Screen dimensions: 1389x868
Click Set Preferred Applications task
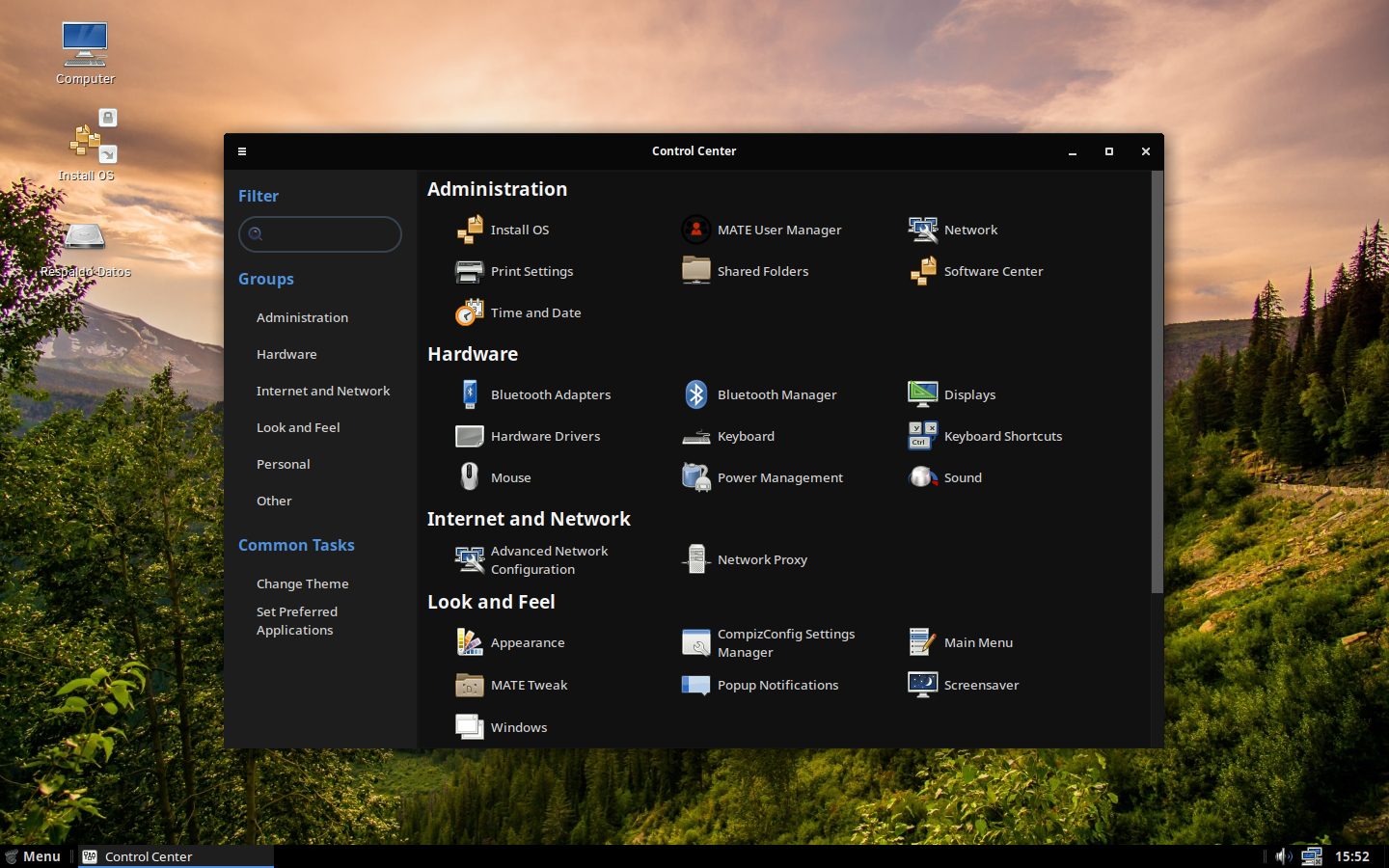point(297,621)
